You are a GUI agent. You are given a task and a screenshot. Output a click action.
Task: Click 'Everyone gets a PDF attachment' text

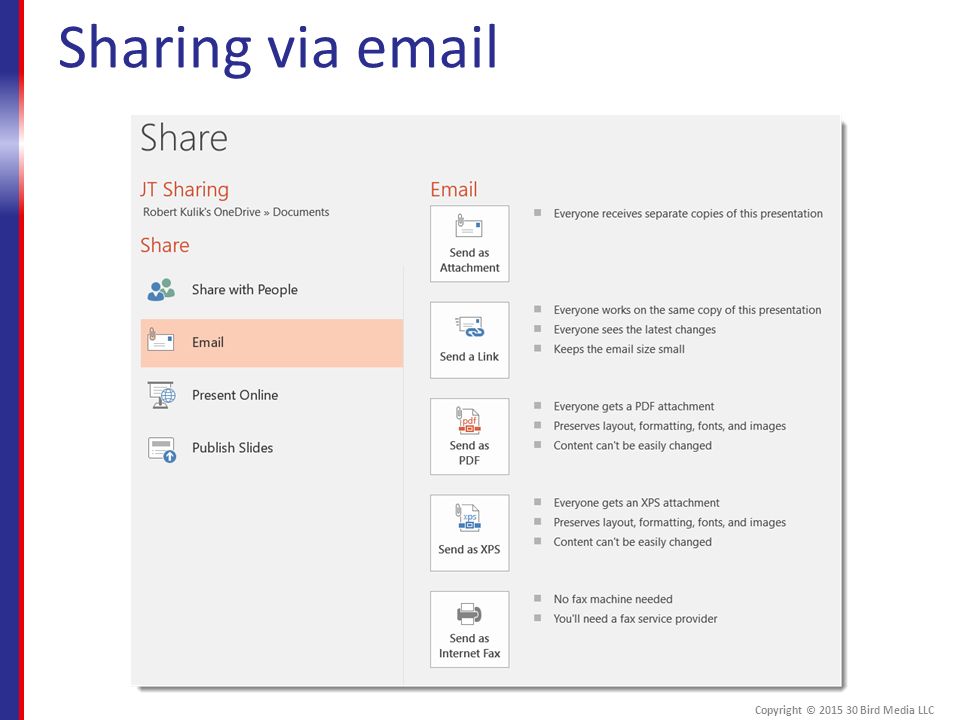click(634, 407)
